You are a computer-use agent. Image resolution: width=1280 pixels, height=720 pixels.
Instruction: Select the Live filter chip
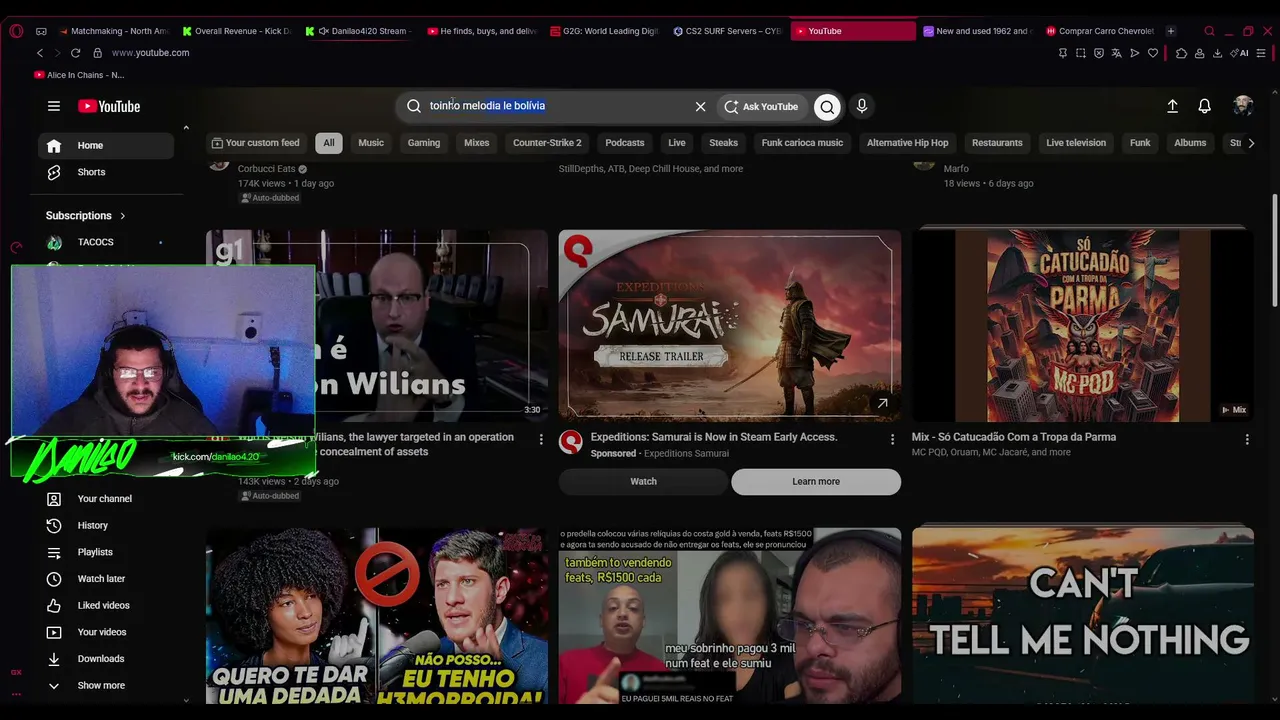click(x=677, y=143)
